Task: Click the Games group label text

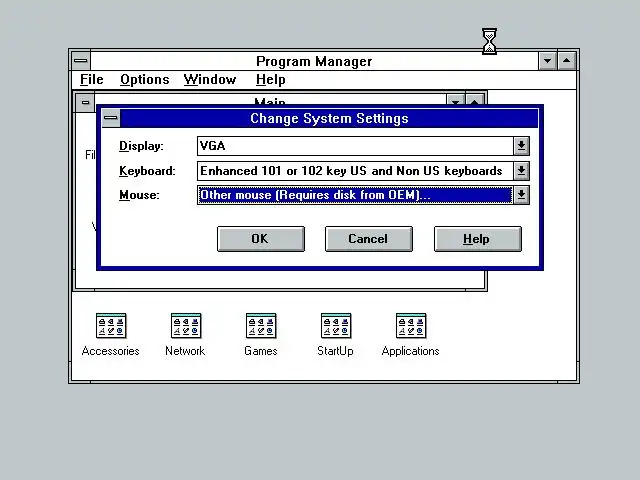Action: tap(261, 351)
